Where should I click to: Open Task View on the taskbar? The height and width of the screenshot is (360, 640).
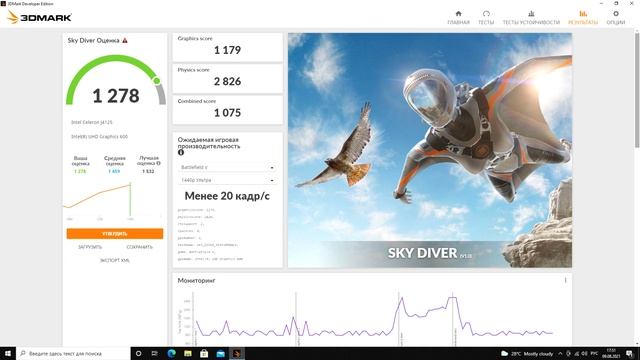tap(155, 353)
